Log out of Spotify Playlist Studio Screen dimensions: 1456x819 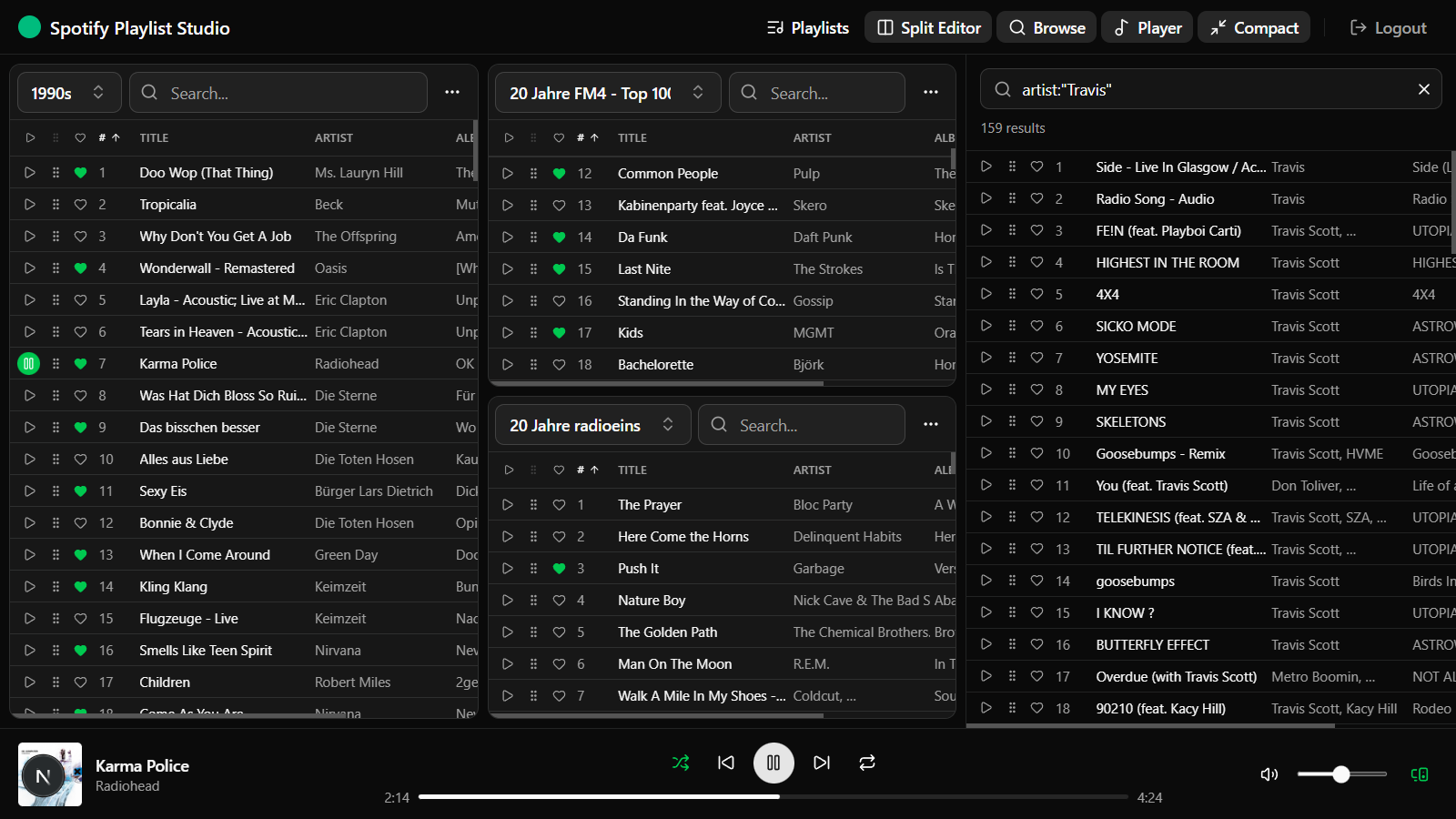(x=1388, y=27)
